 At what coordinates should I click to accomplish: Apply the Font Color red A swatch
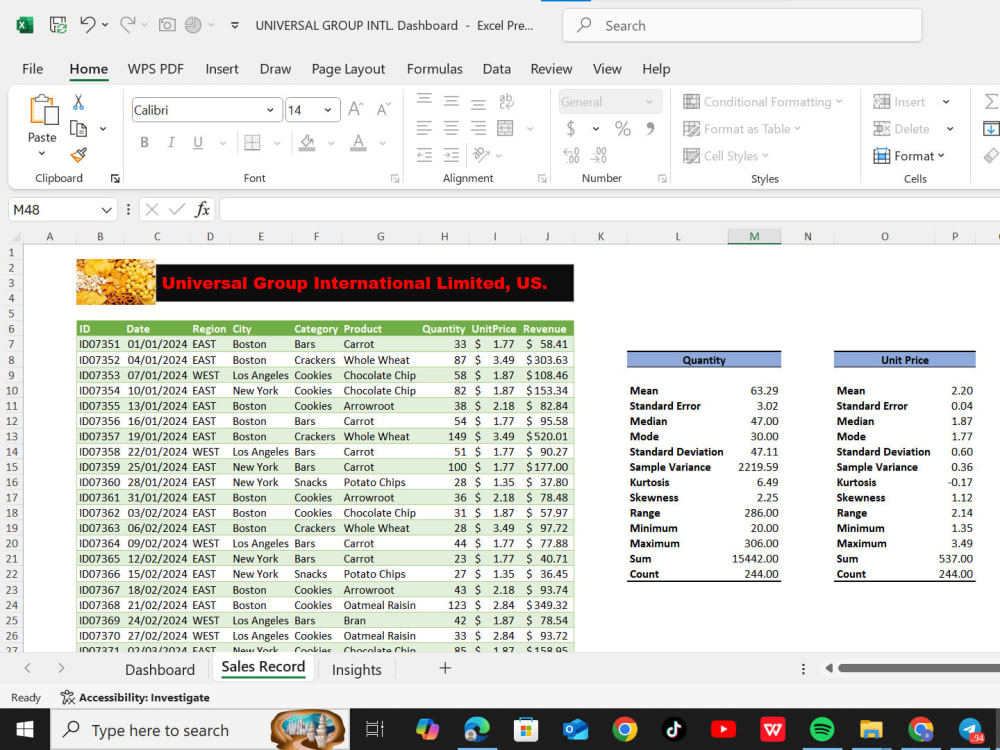coord(358,142)
